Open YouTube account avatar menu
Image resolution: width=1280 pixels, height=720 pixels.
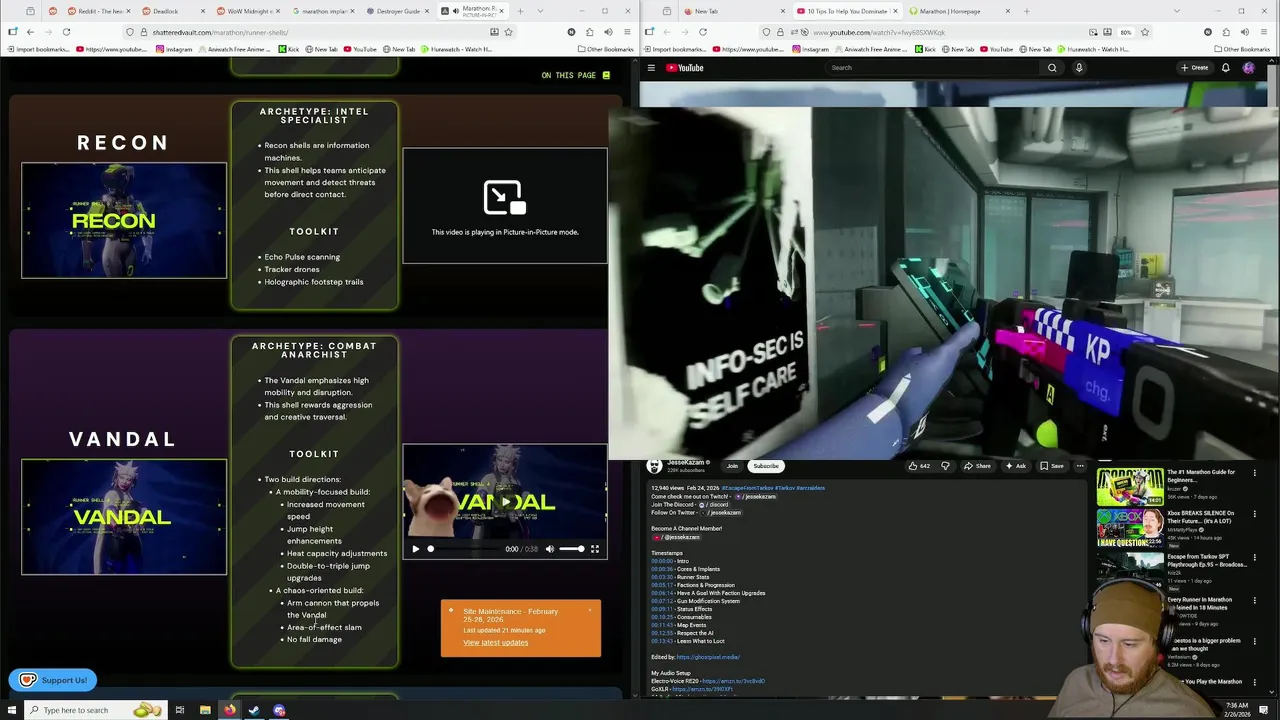coord(1249,68)
